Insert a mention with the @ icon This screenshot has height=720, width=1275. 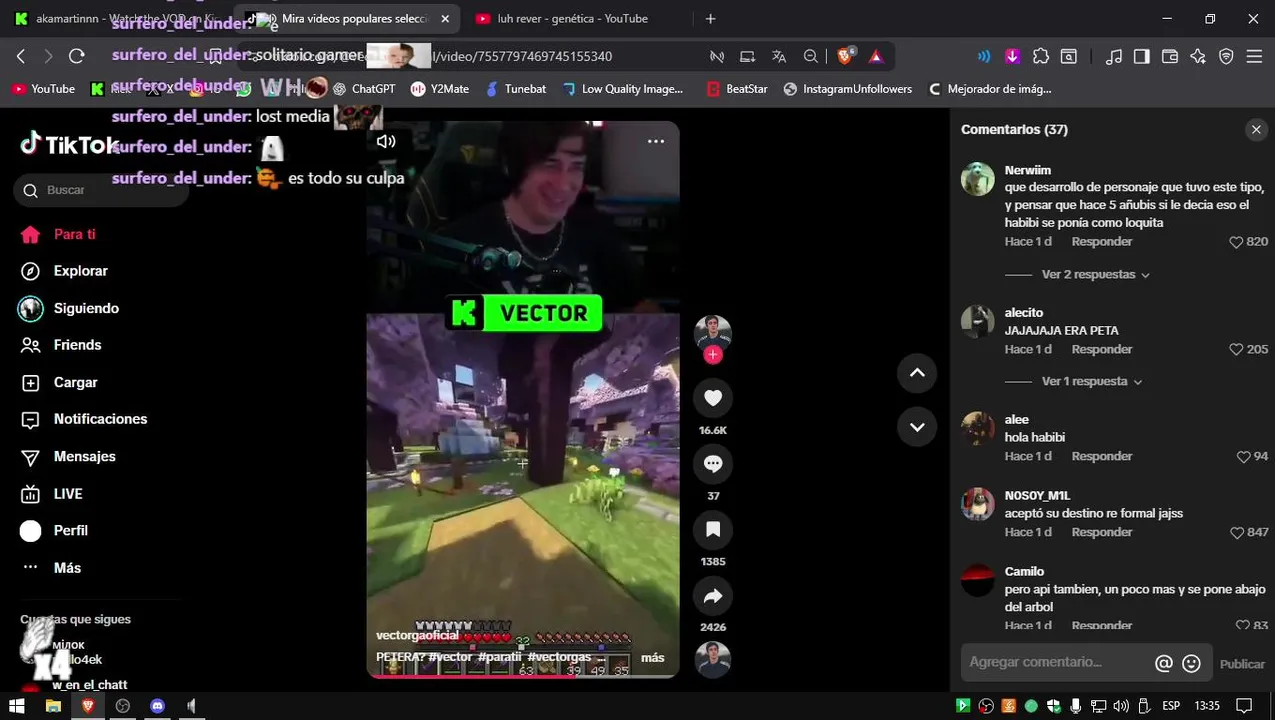pos(1163,663)
